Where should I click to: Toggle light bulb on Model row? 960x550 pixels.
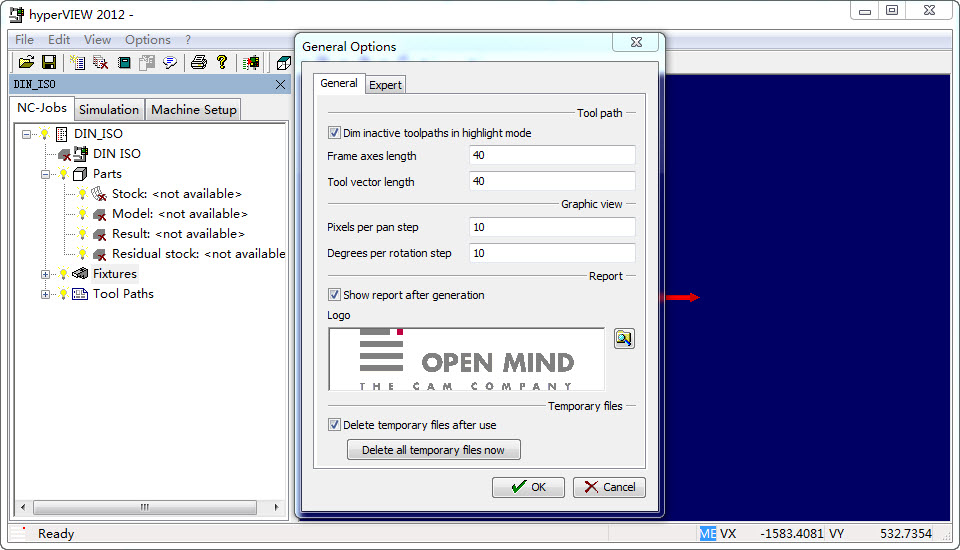[82, 214]
